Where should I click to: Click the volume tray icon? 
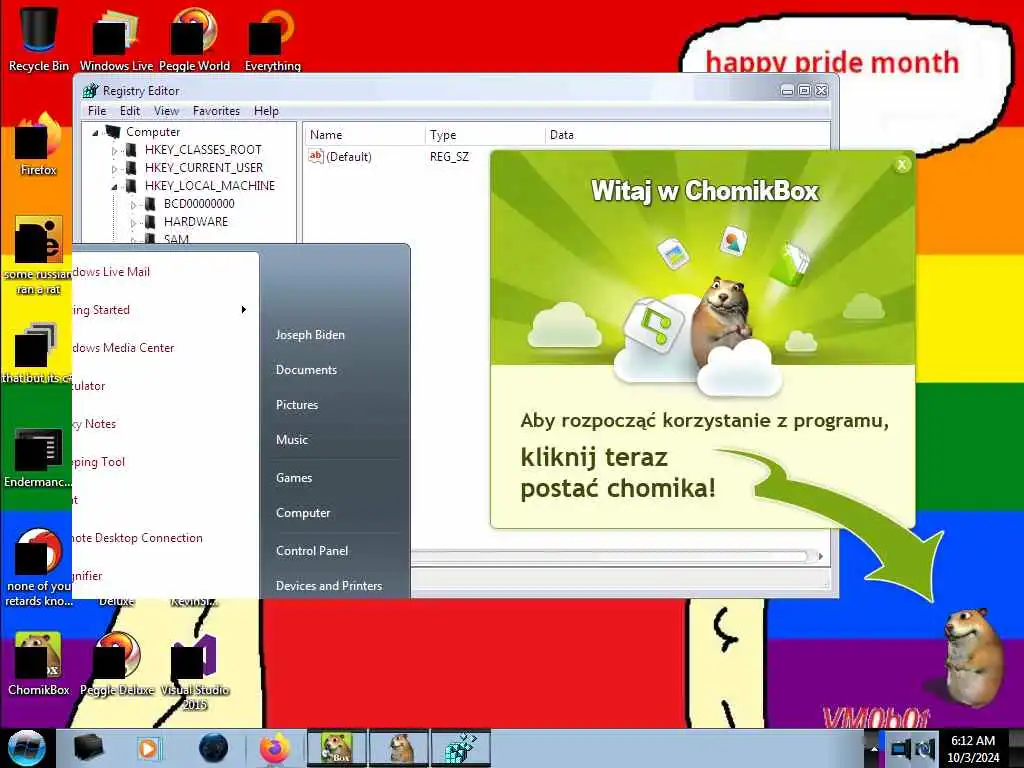click(925, 749)
